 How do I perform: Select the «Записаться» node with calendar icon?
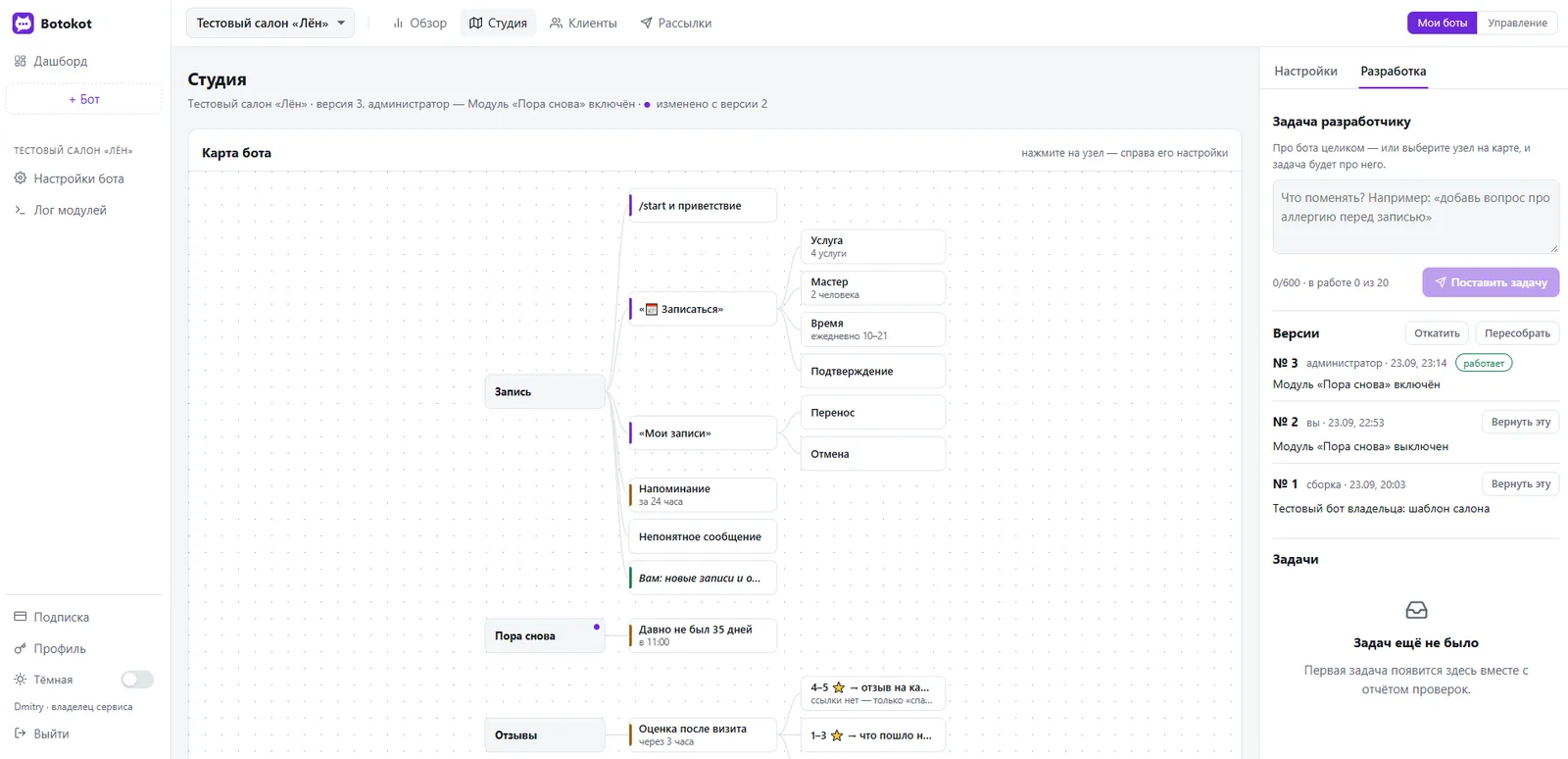703,309
